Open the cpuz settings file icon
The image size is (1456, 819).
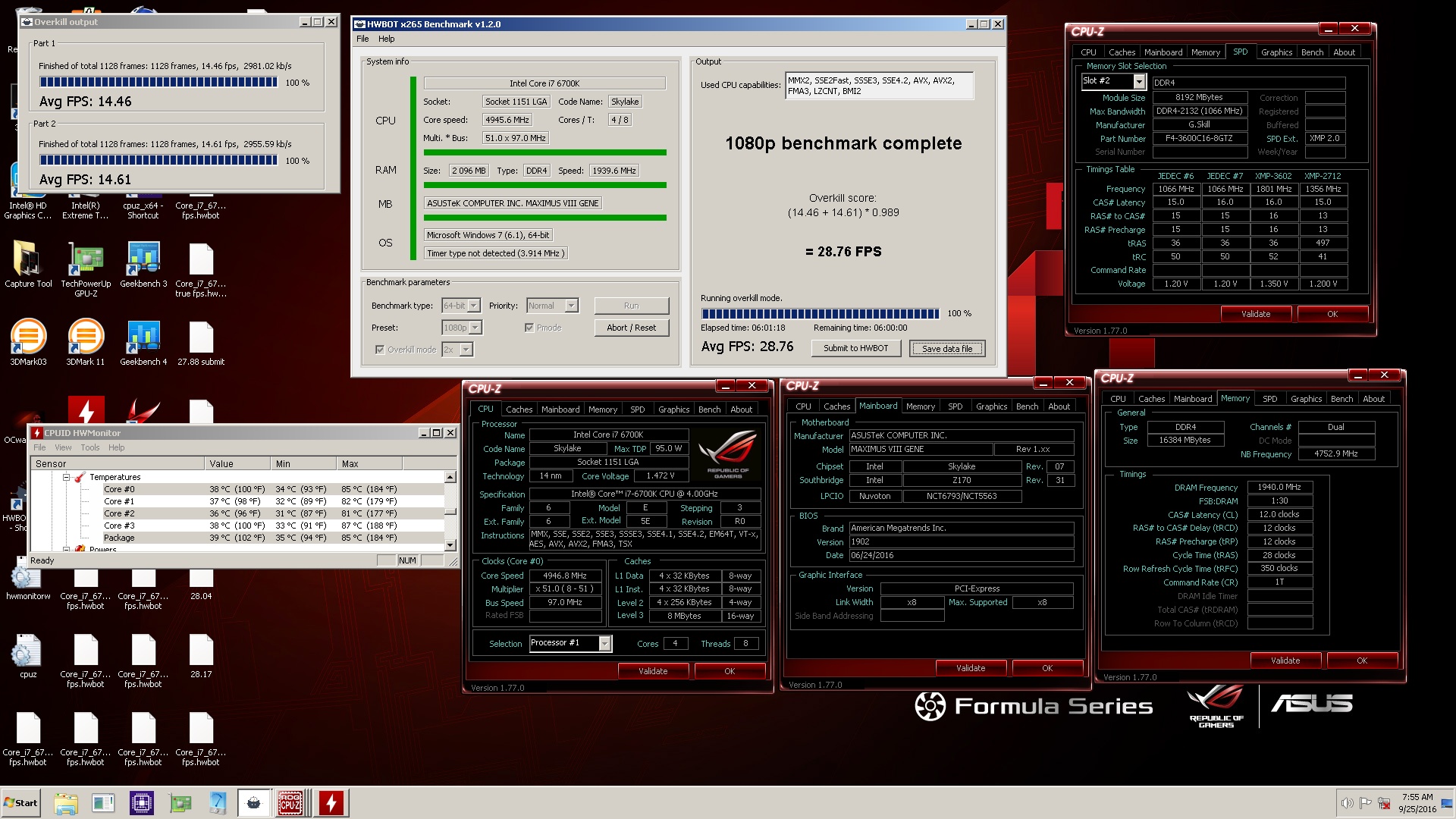pos(28,656)
